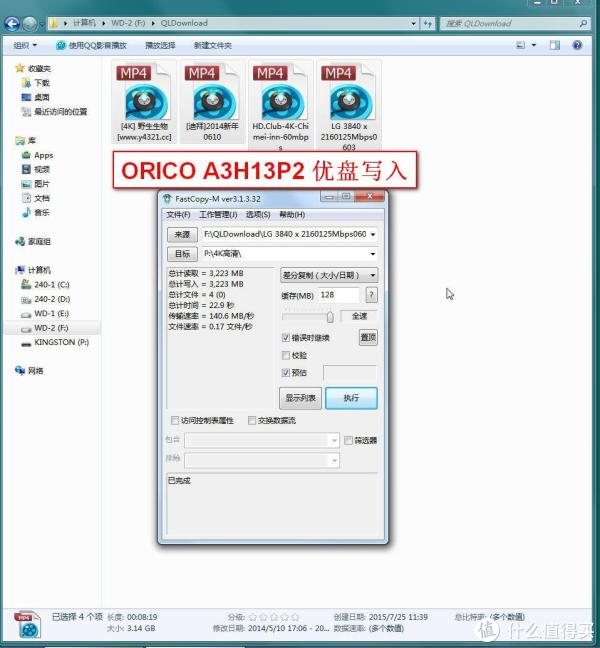Click the refresh button beside the address bar
This screenshot has height=648, width=600.
[428, 24]
